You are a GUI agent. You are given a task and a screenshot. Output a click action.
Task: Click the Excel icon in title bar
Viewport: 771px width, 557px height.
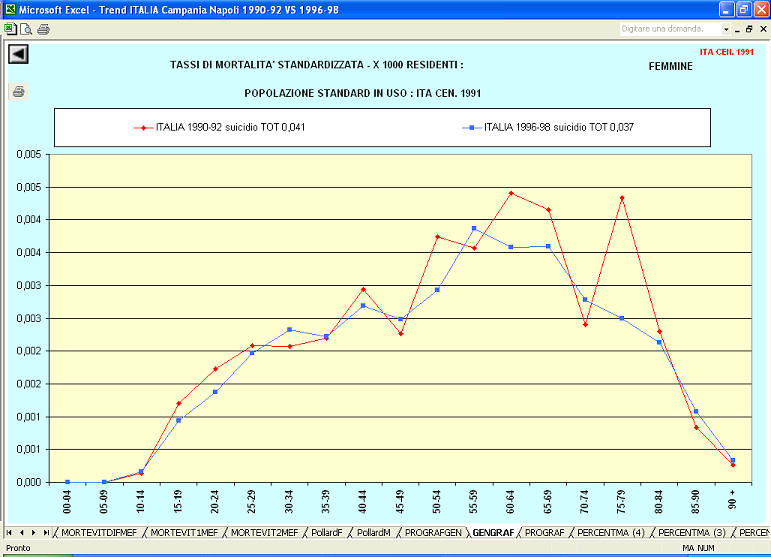(x=10, y=9)
